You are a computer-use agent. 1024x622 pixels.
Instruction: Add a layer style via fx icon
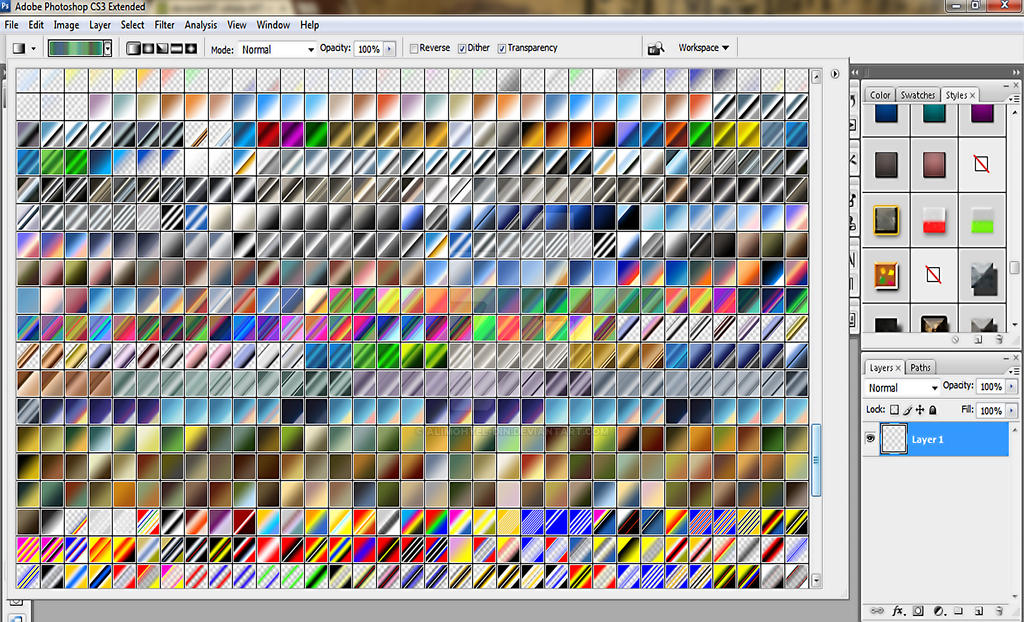pos(899,611)
